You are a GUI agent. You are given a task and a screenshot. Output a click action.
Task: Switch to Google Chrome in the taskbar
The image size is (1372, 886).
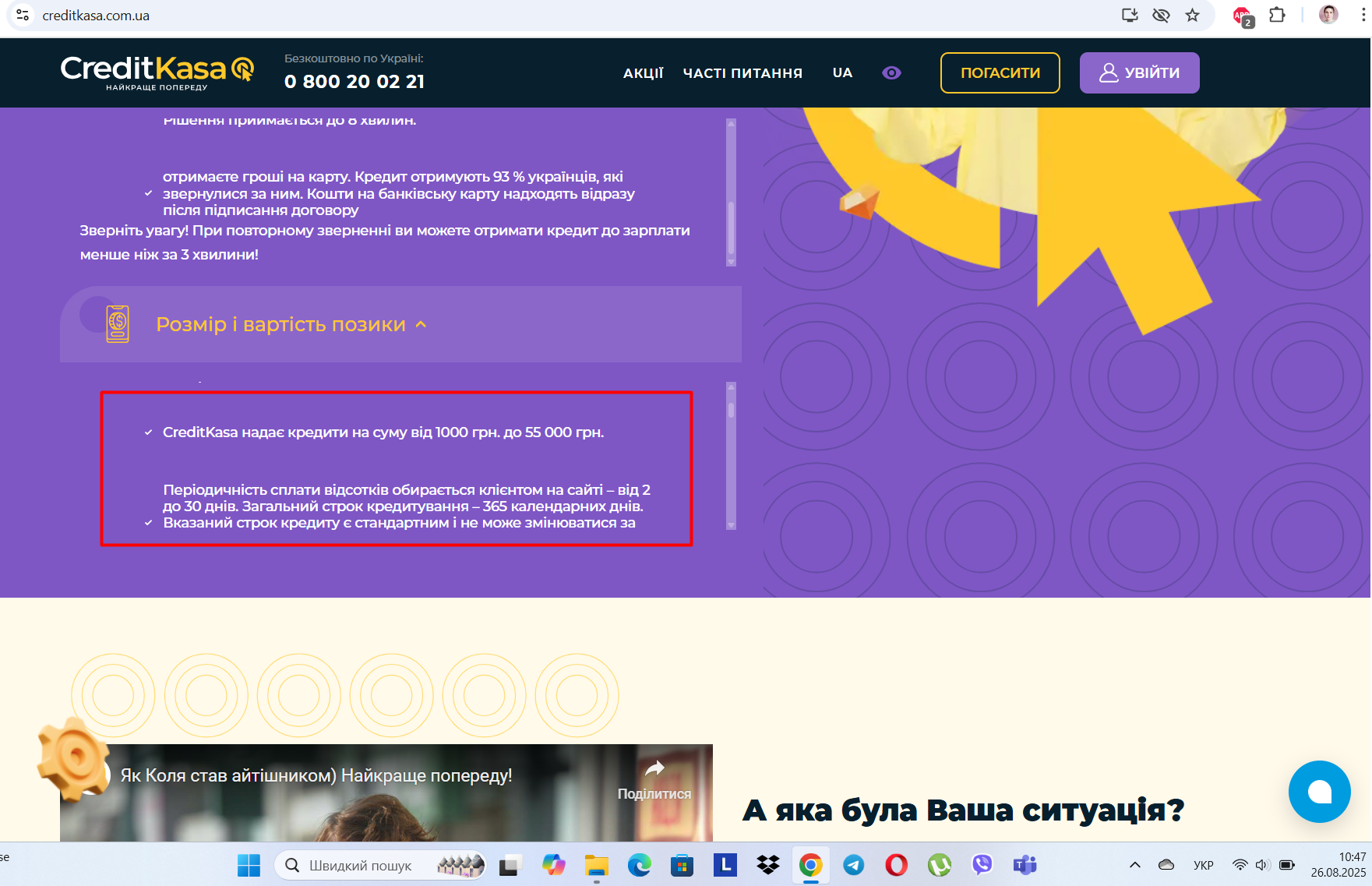pyautogui.click(x=811, y=865)
